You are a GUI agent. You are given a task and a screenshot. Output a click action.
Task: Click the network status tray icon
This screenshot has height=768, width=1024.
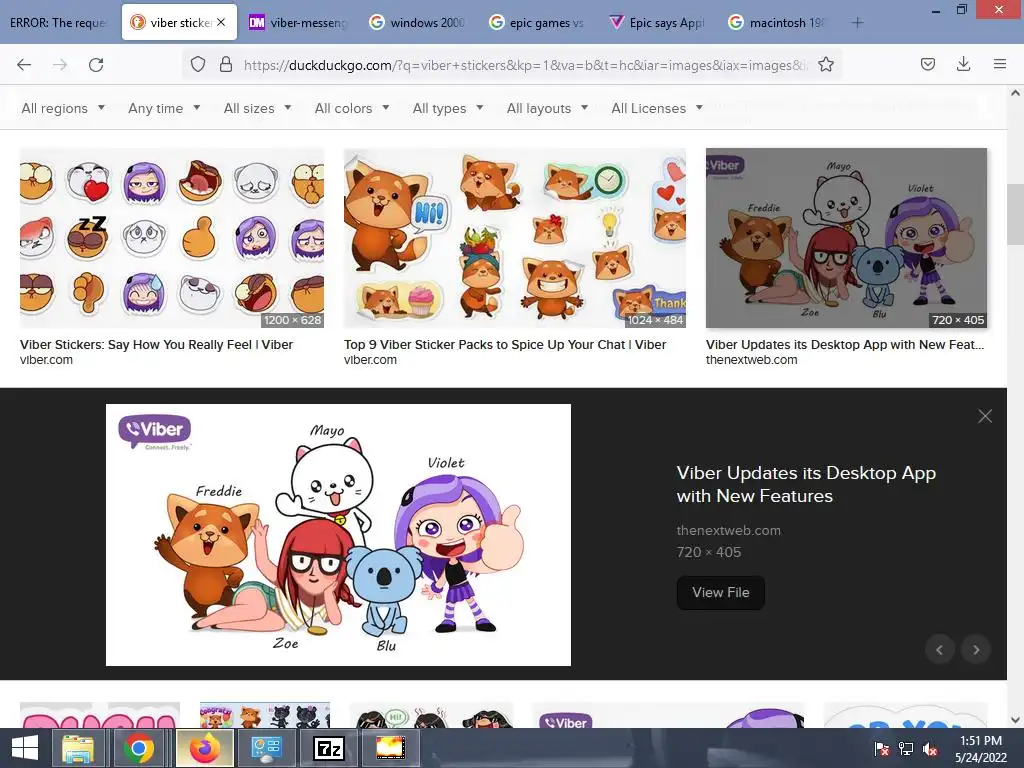[906, 749]
